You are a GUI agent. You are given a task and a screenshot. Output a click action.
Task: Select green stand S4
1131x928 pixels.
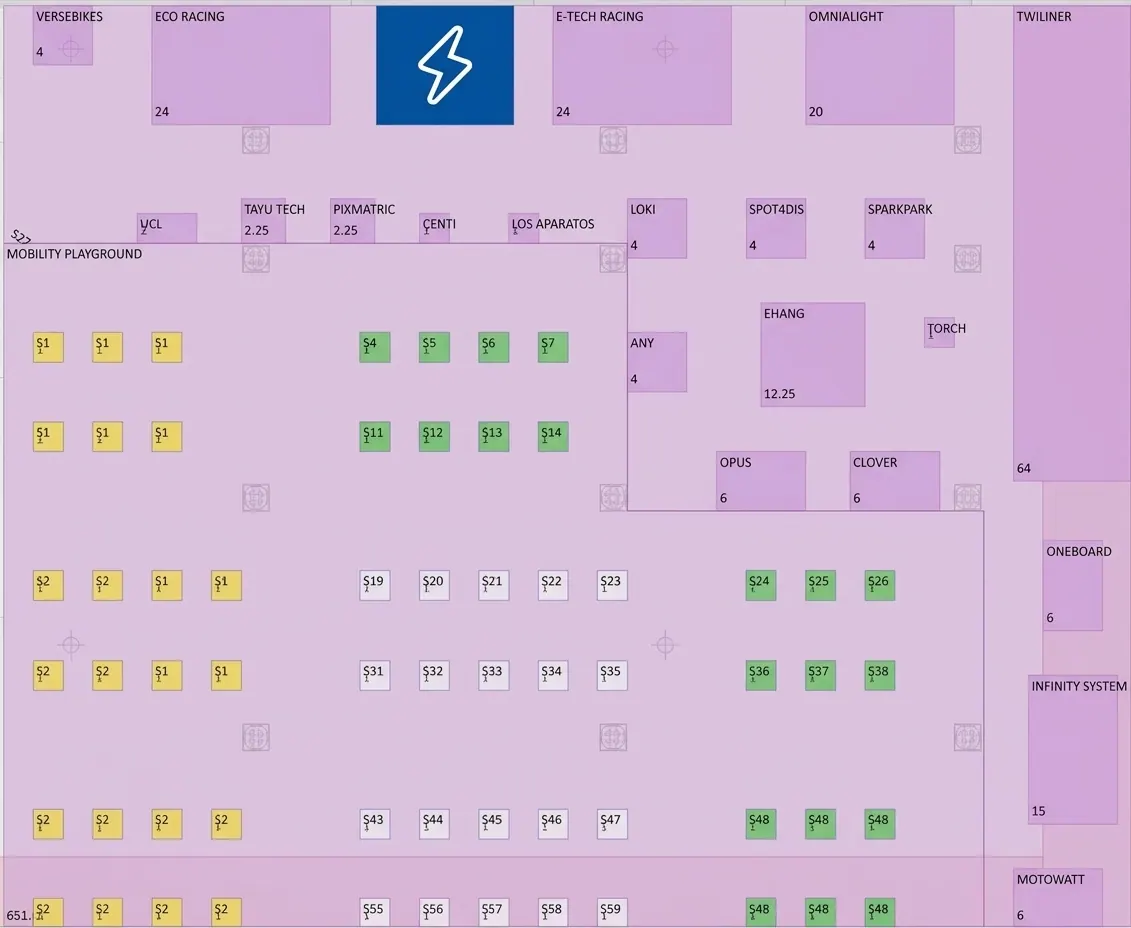pos(375,348)
